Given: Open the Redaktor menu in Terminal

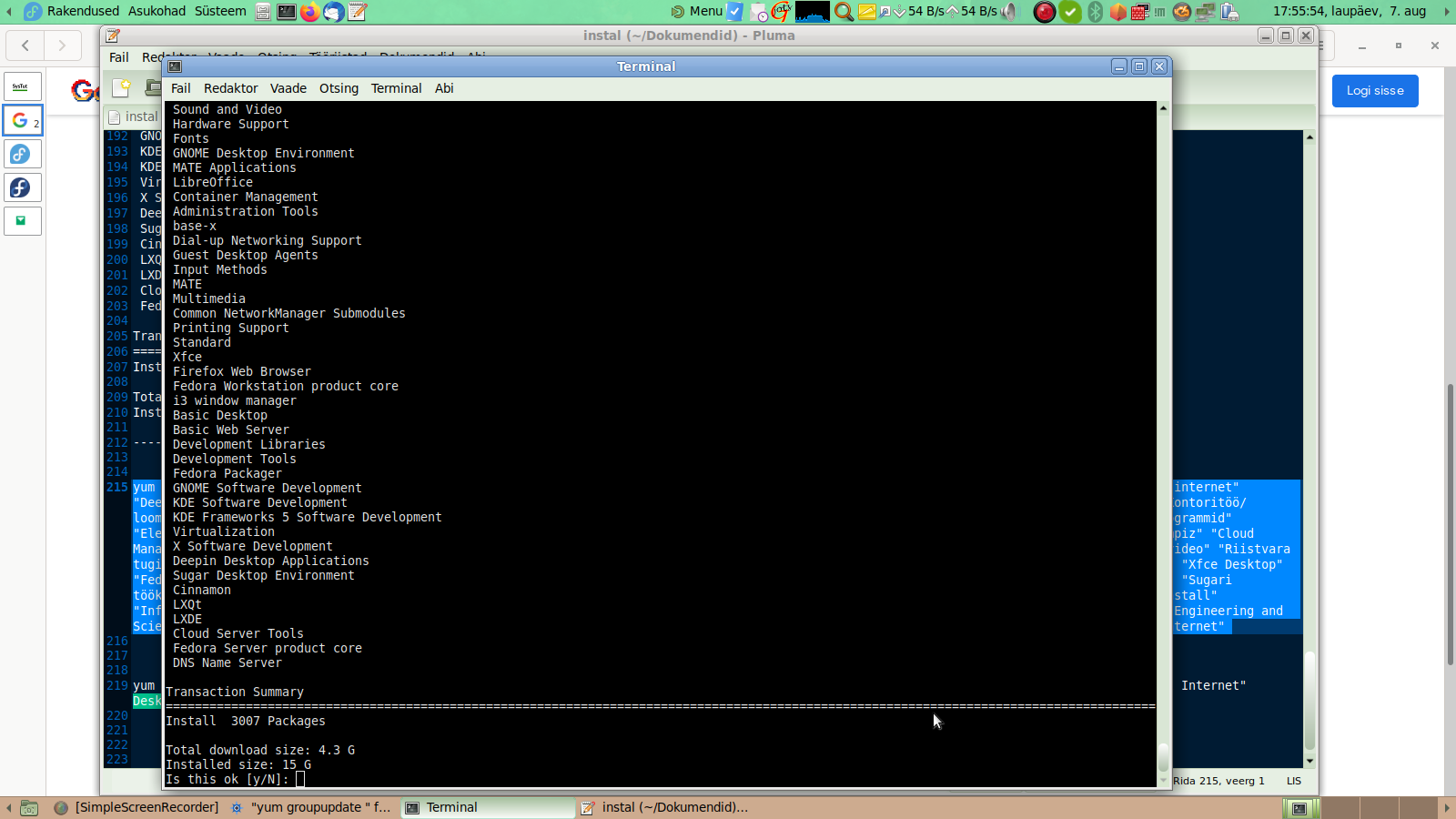Looking at the screenshot, I should coord(231,88).
